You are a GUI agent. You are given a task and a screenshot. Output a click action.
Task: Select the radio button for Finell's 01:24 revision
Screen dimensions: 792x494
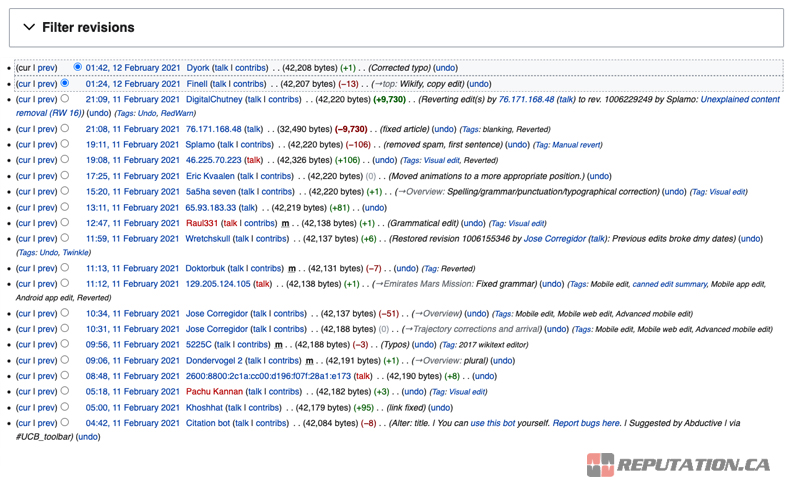tap(66, 84)
